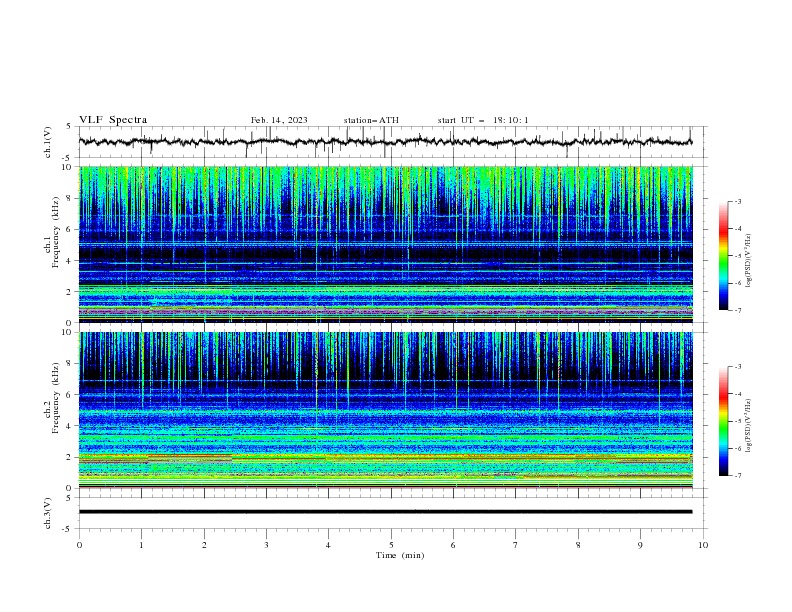Click the ch.2 "Frequency (kHz)" axis label

tap(56, 397)
